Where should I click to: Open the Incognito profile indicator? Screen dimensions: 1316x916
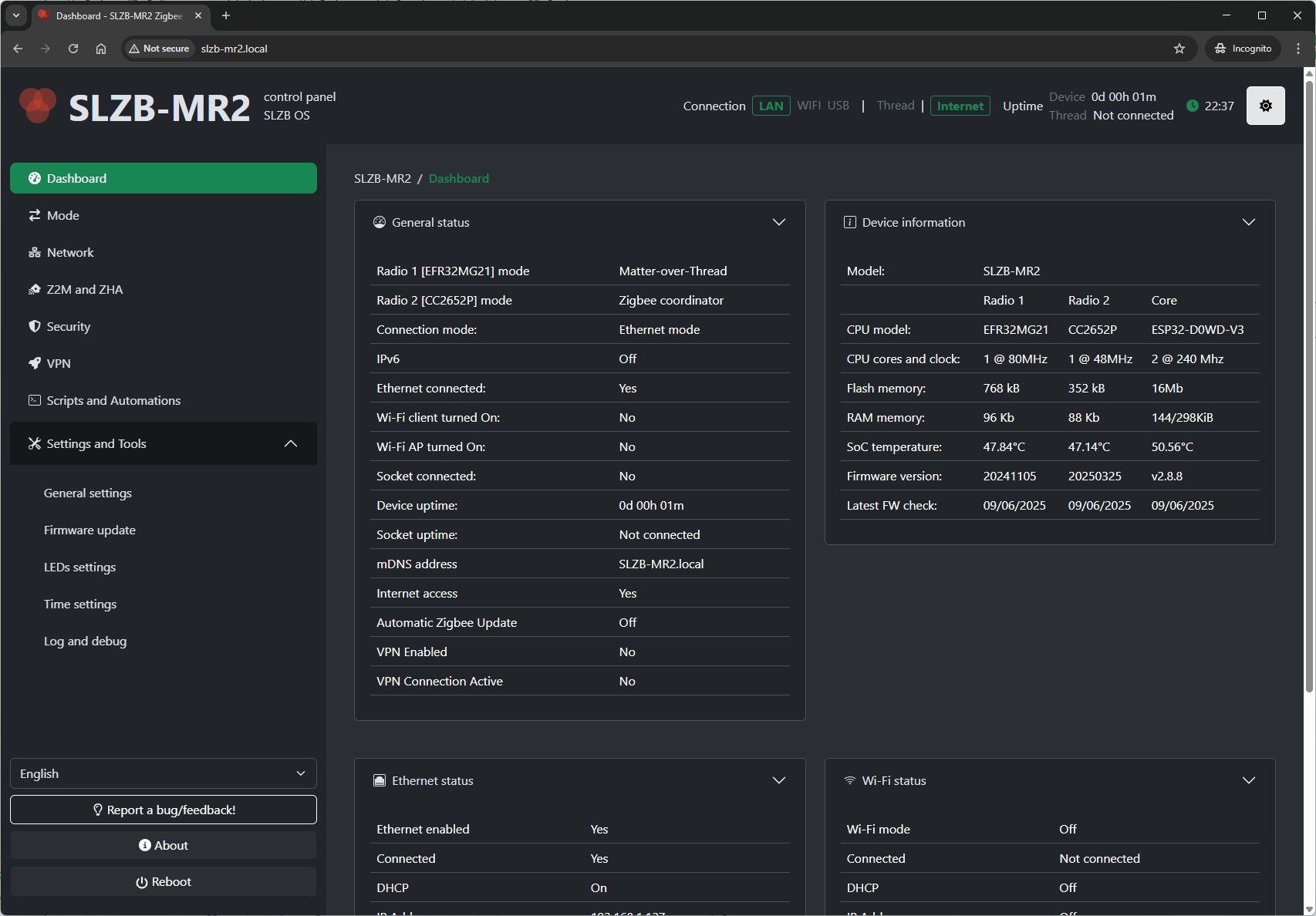1243,49
